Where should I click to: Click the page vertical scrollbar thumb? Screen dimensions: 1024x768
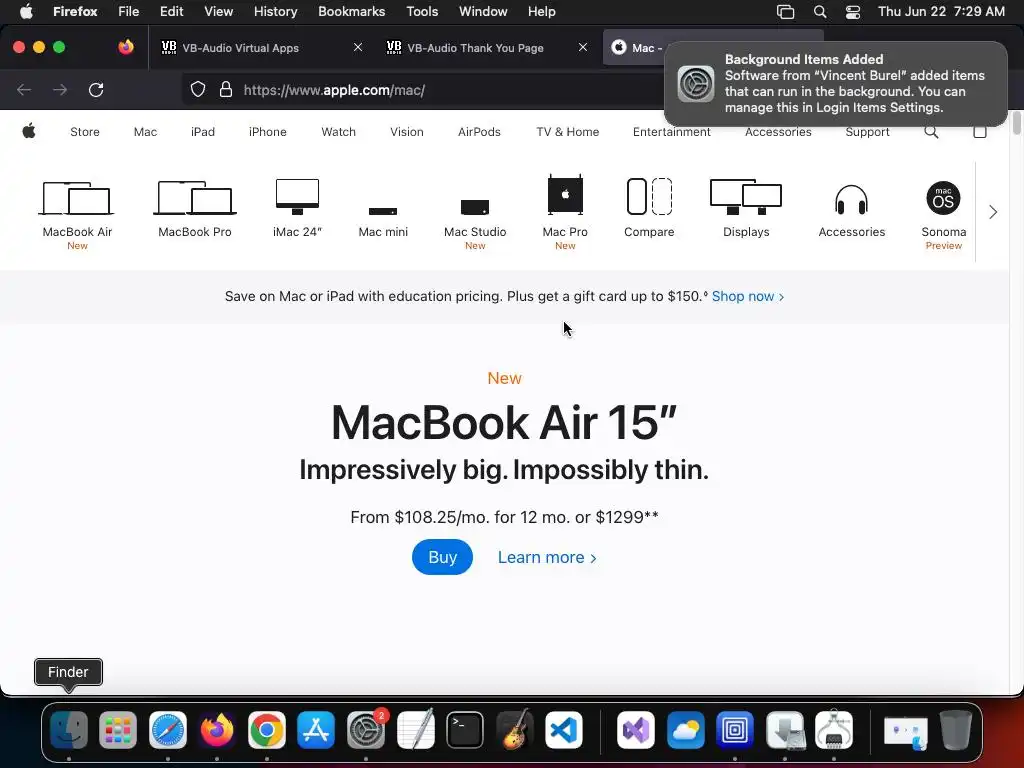pos(1016,123)
